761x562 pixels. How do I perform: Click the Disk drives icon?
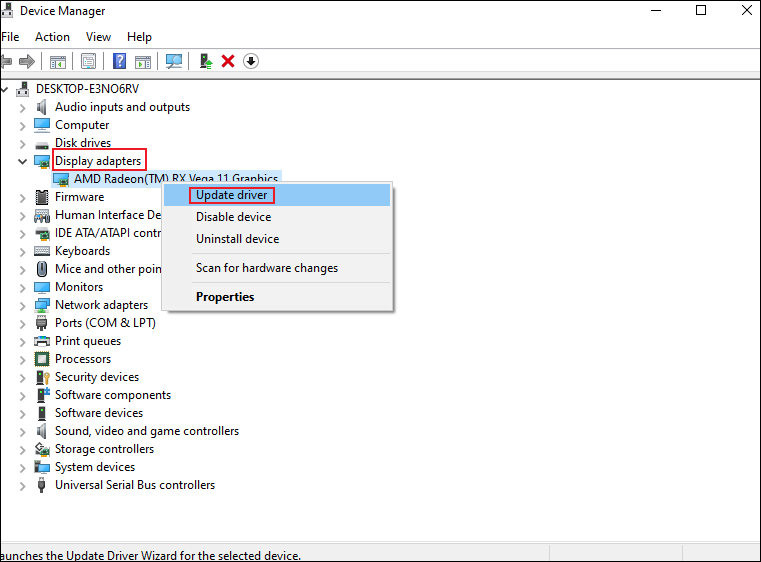[x=42, y=145]
